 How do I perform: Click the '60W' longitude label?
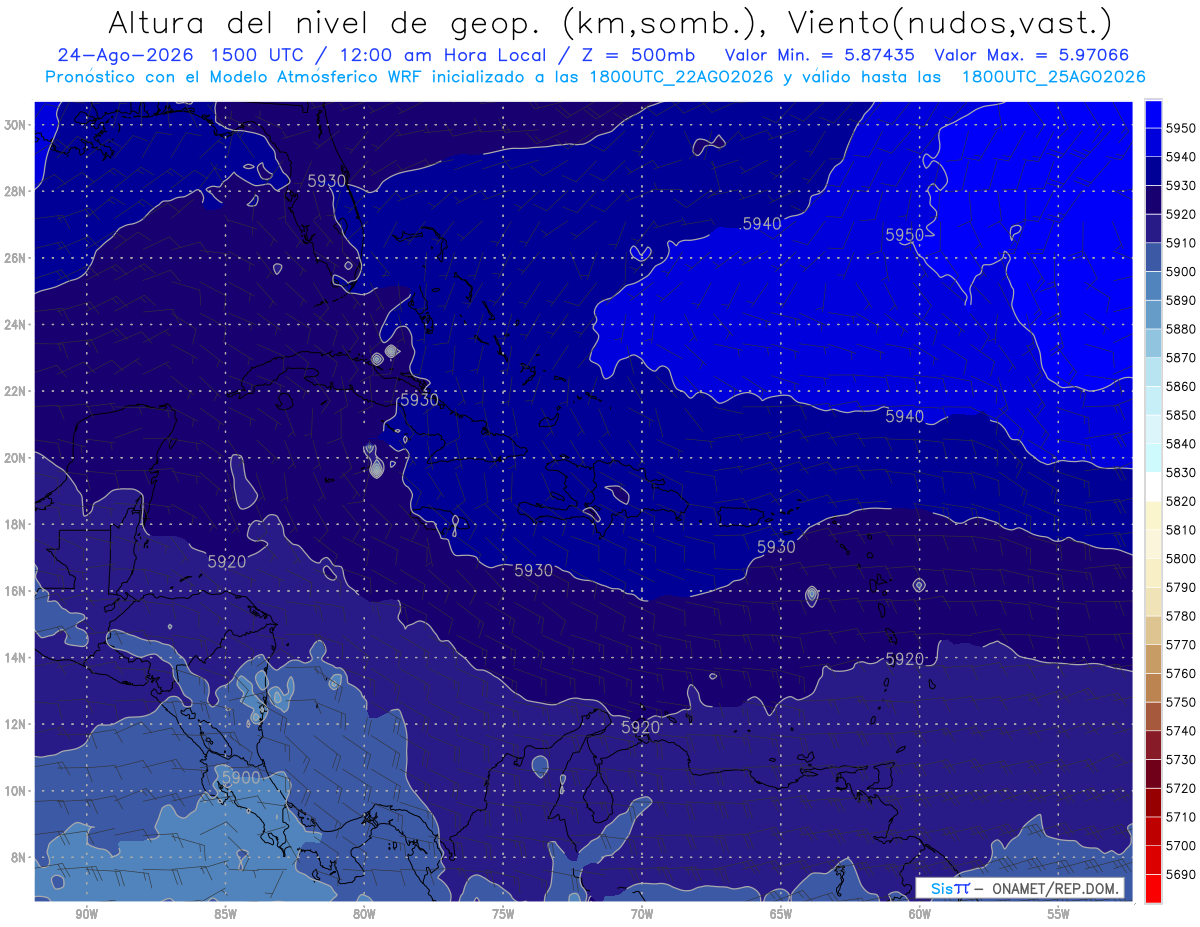coord(920,914)
